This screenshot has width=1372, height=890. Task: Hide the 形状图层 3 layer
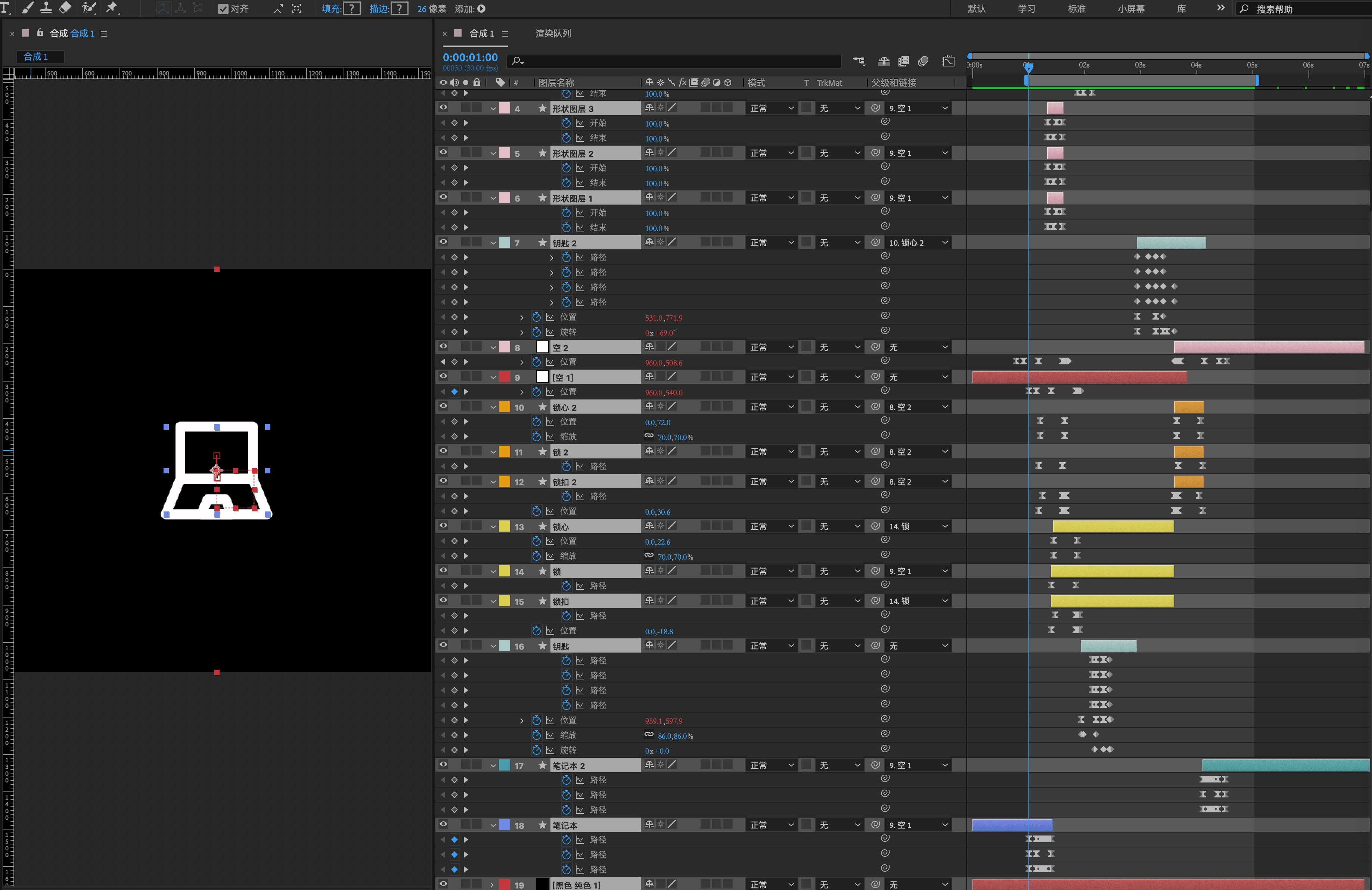(443, 108)
